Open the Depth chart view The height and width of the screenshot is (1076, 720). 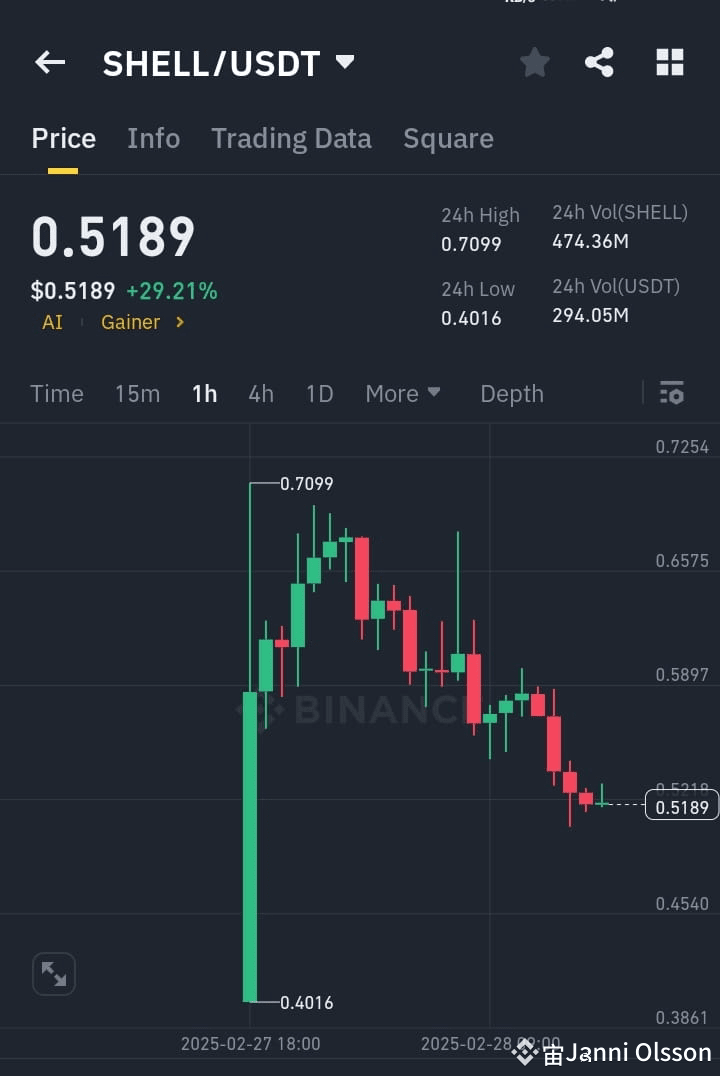pos(512,393)
